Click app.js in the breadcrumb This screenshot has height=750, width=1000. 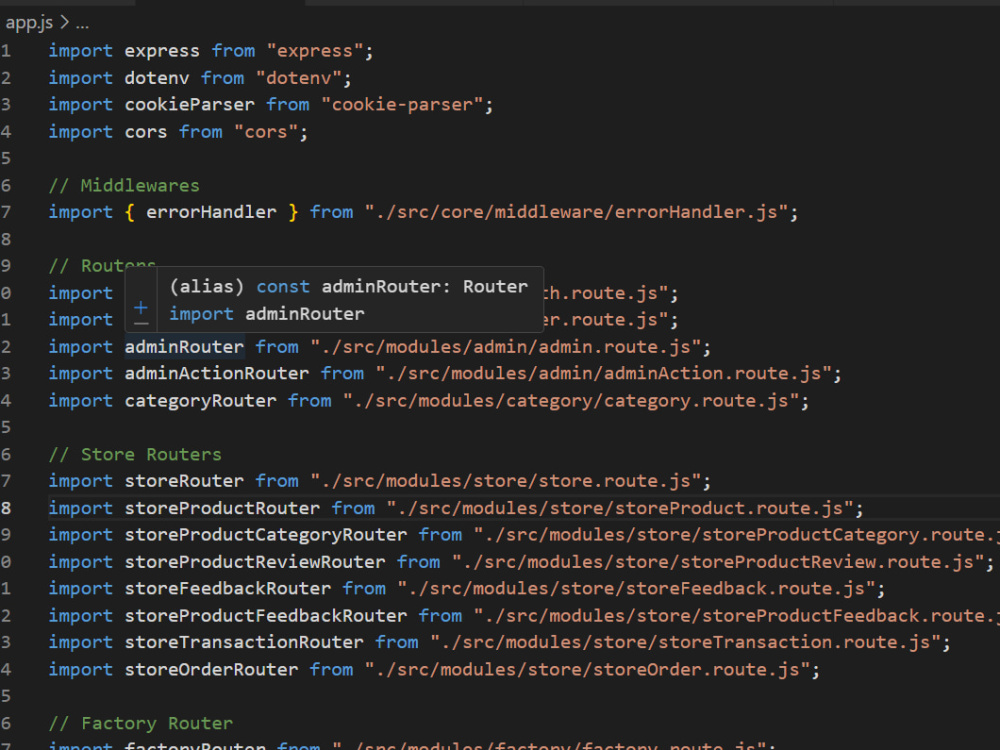point(29,23)
